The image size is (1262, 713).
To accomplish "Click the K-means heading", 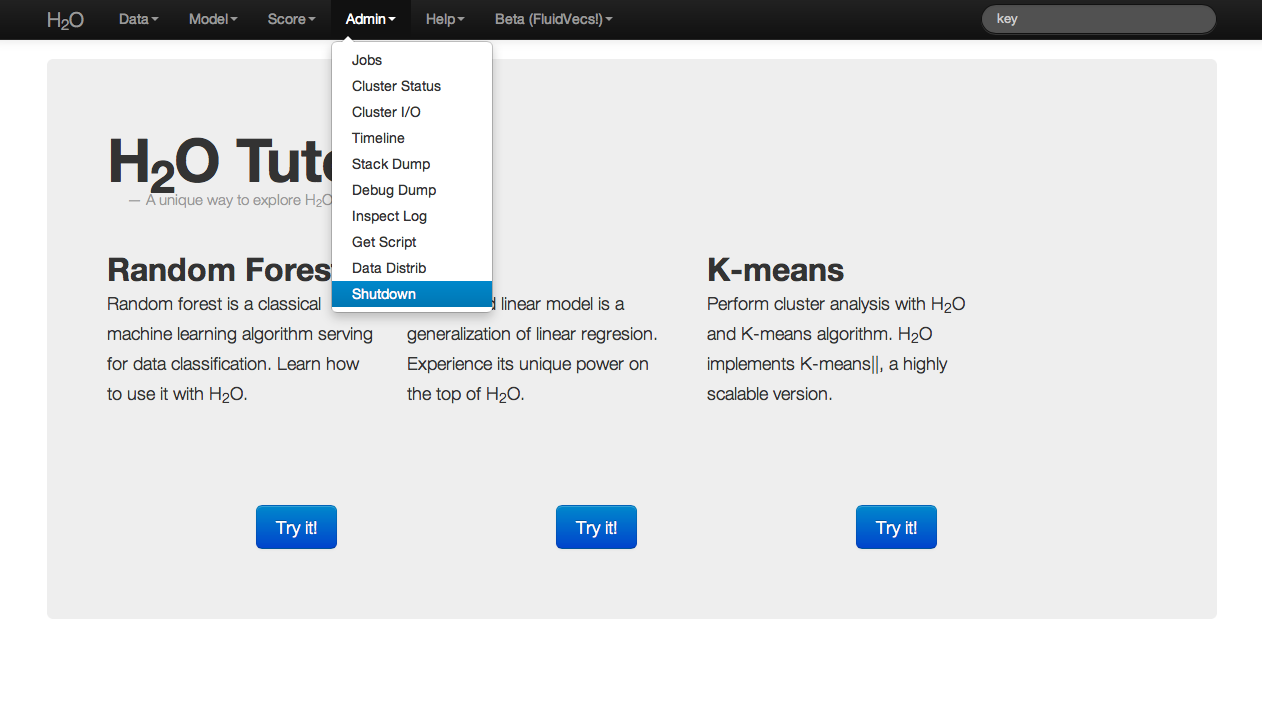I will [x=775, y=270].
